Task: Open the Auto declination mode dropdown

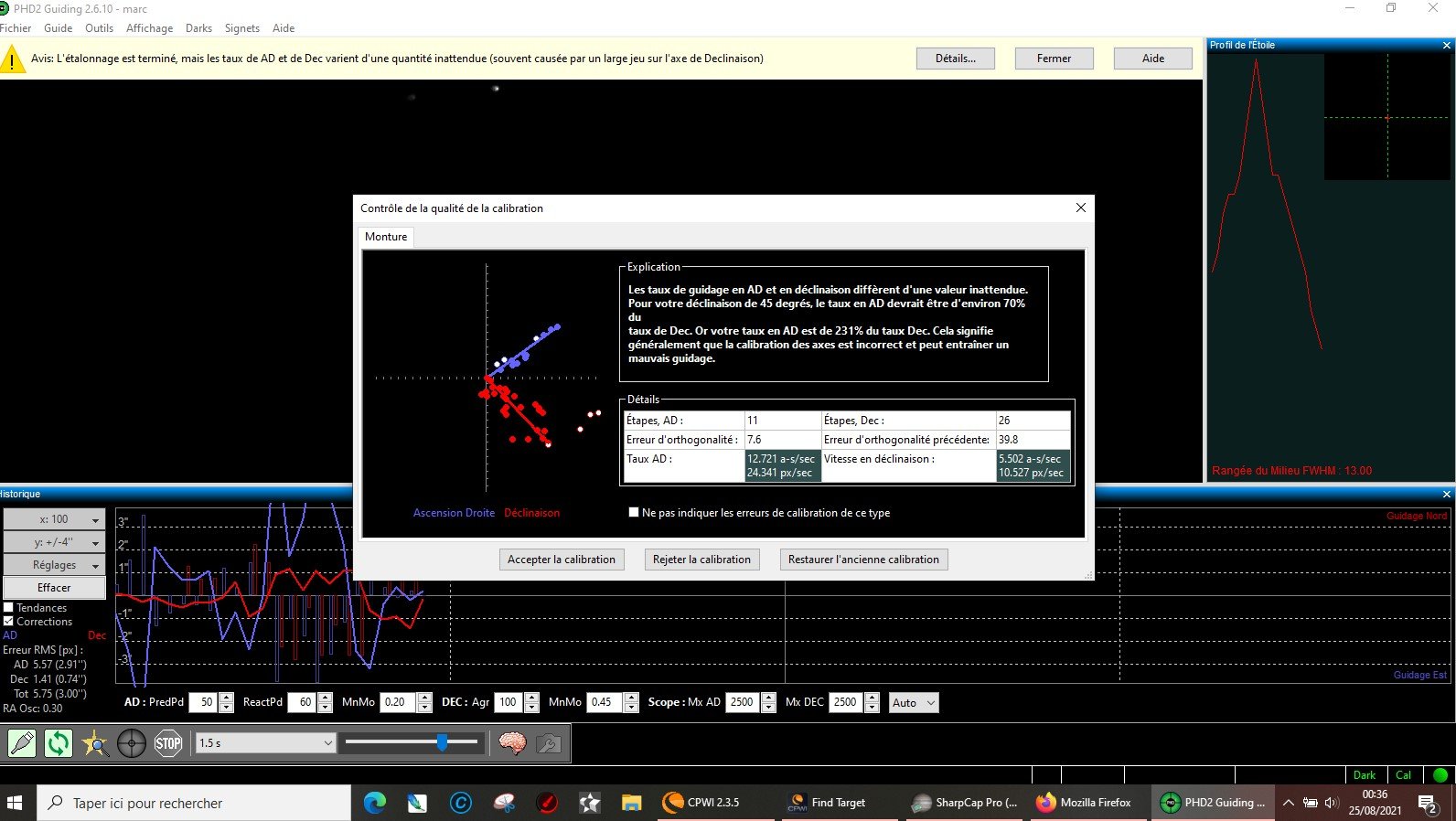Action: coord(914,702)
